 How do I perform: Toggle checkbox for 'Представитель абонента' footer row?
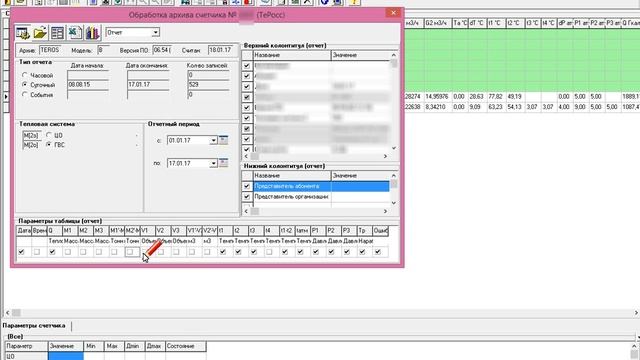pyautogui.click(x=247, y=186)
